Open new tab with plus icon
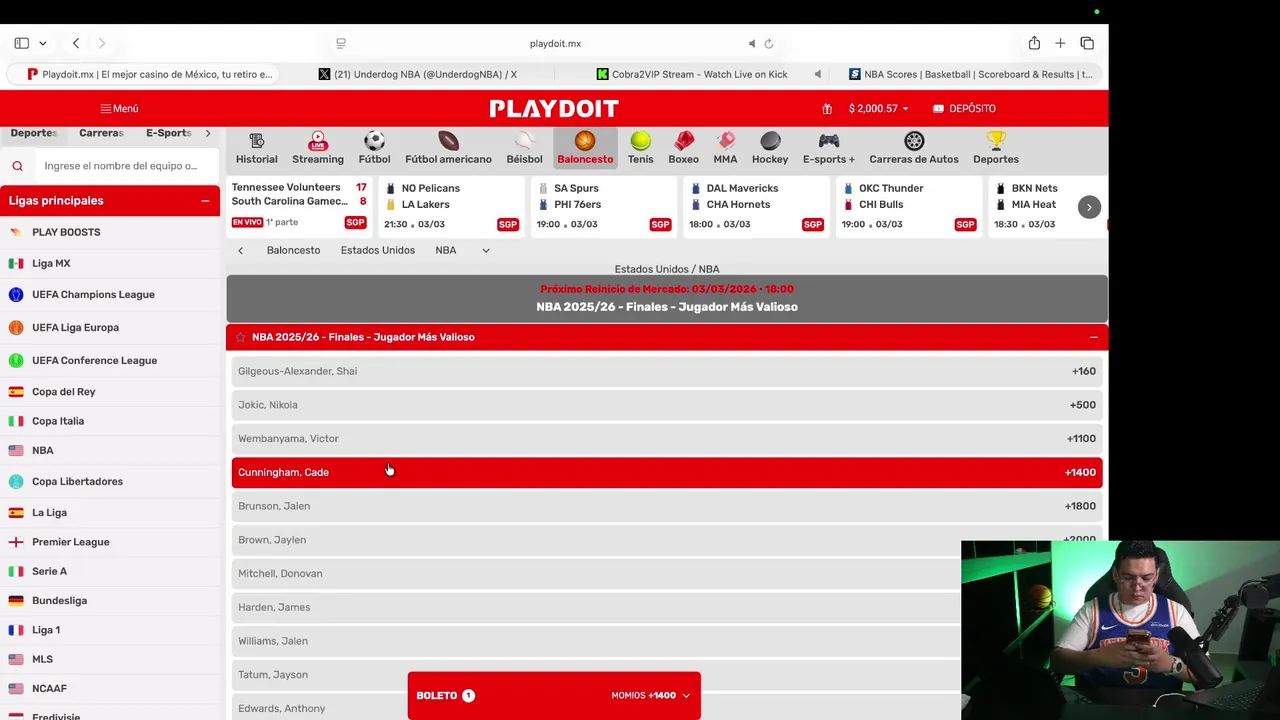Image resolution: width=1280 pixels, height=720 pixels. [x=1060, y=43]
